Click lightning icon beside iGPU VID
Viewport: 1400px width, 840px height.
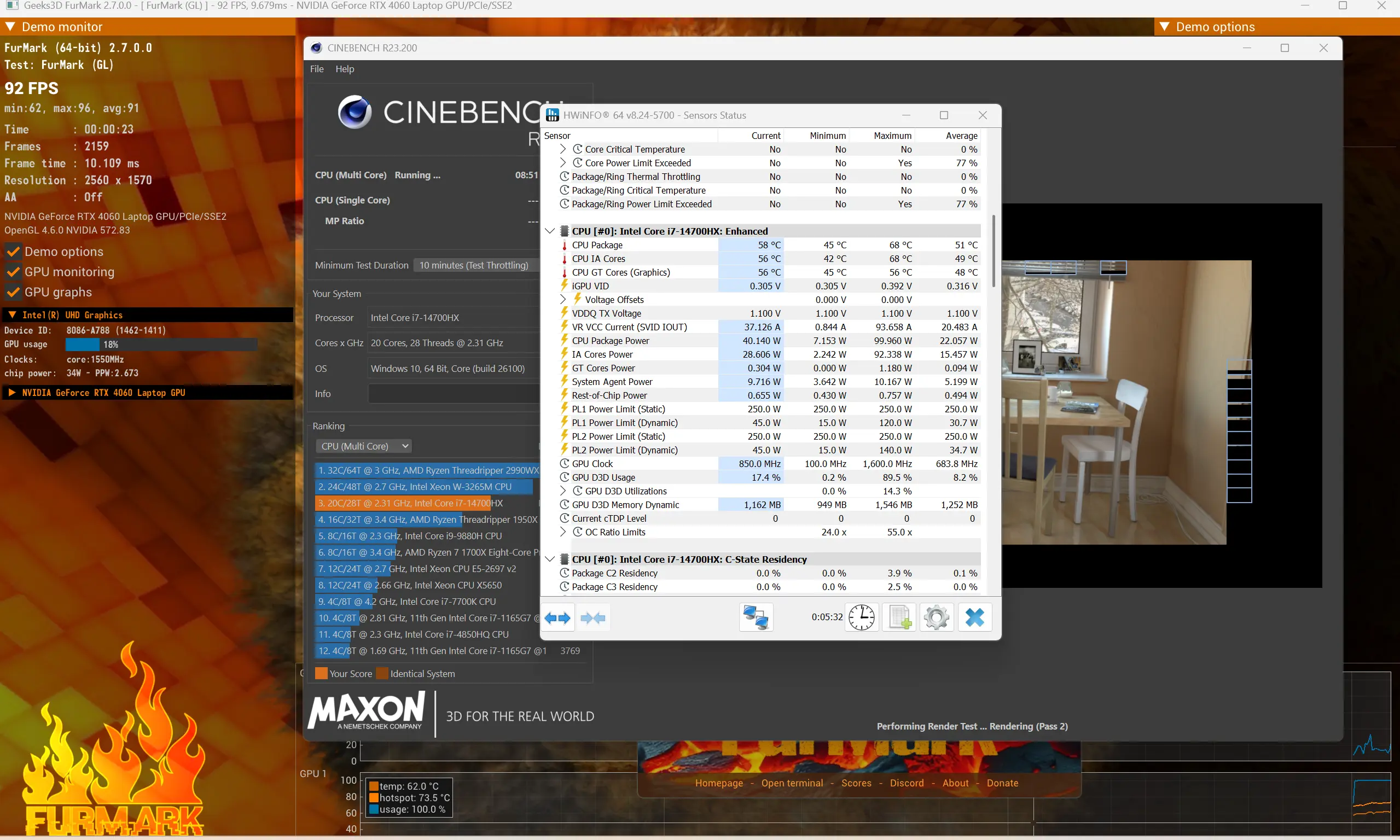point(564,285)
